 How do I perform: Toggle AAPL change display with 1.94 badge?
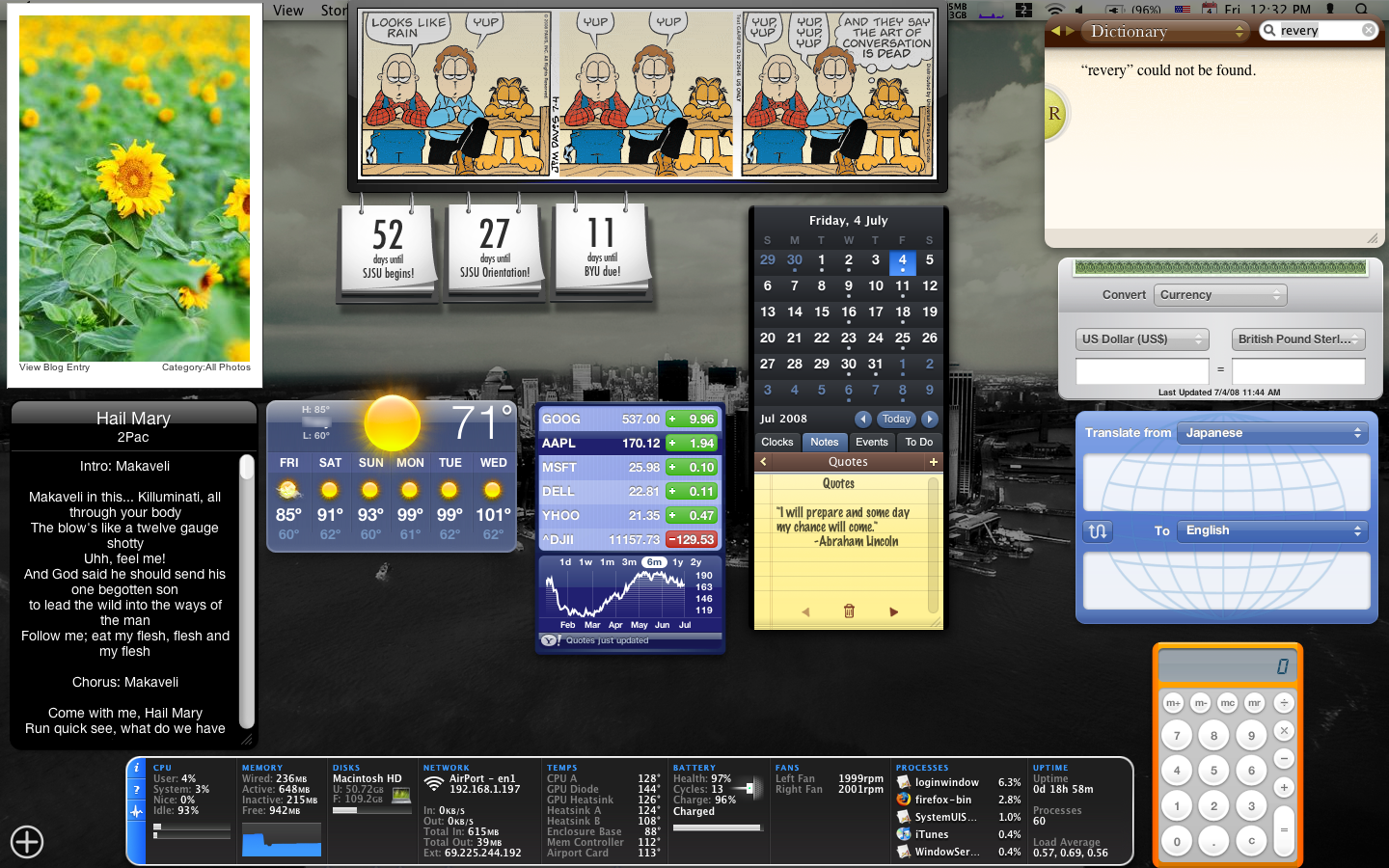point(691,444)
